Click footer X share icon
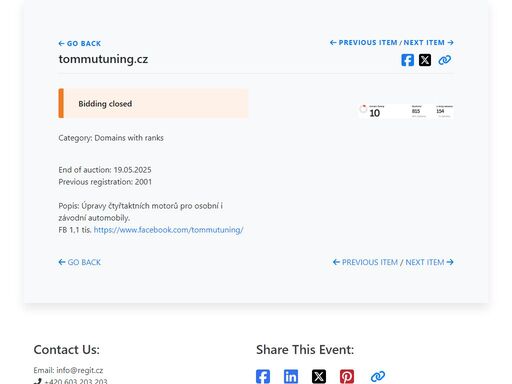This screenshot has height=384, width=512. [319, 376]
